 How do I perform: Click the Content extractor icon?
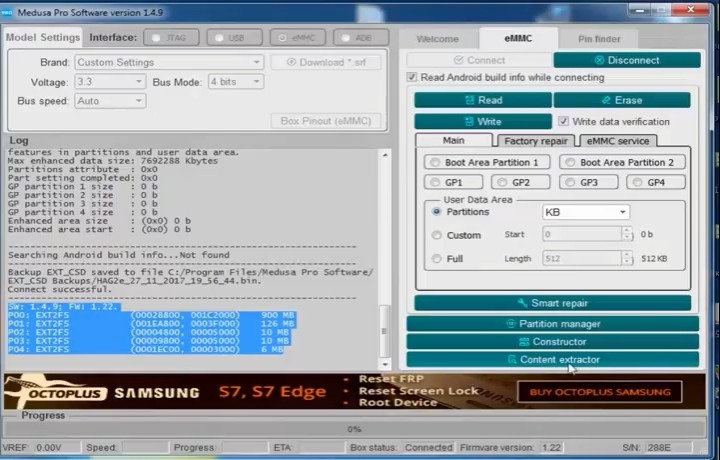[x=512, y=359]
